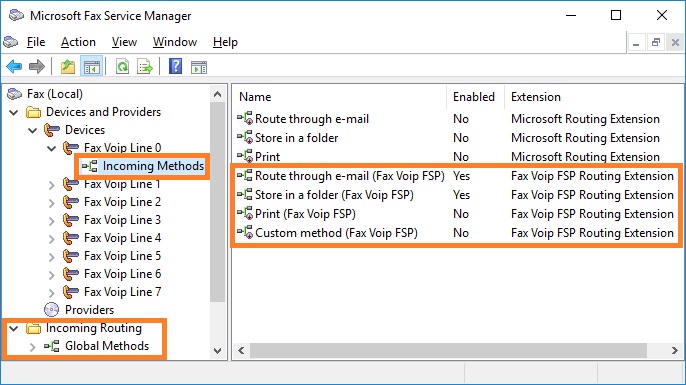Collapse the Incoming Routing node
This screenshot has height=385, width=686.
point(14,328)
